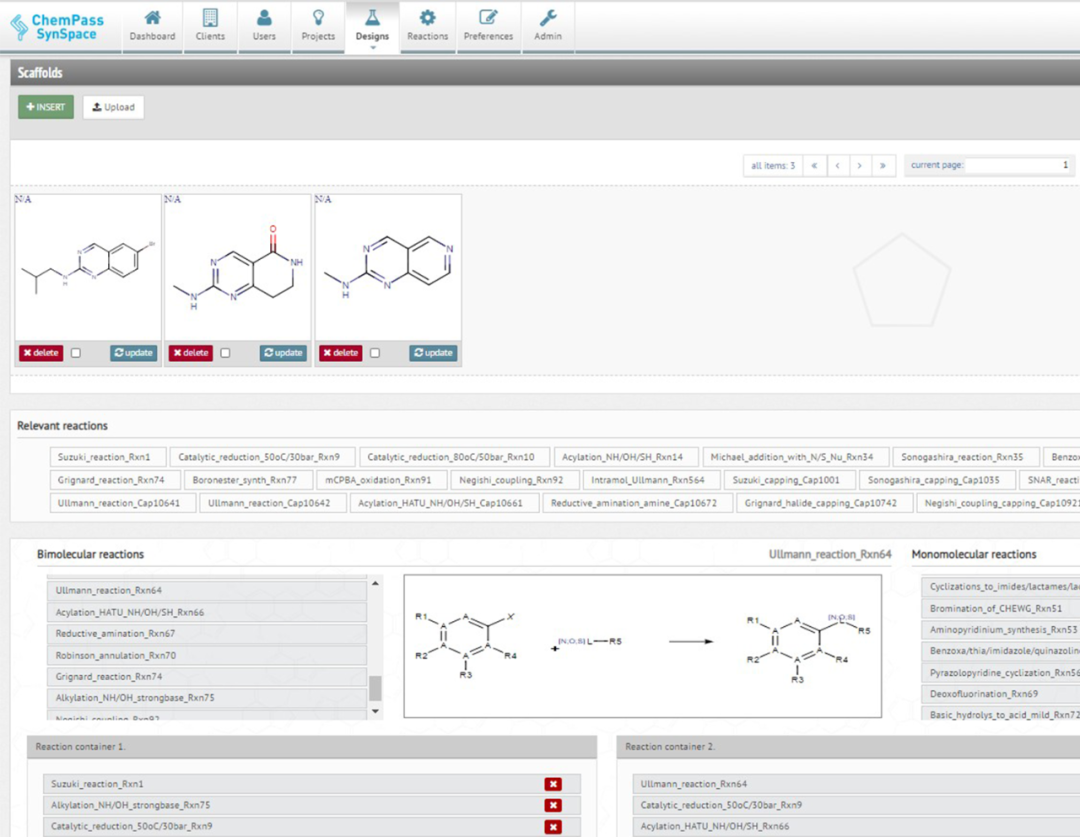Open the Dashboard home icon

[x=152, y=18]
